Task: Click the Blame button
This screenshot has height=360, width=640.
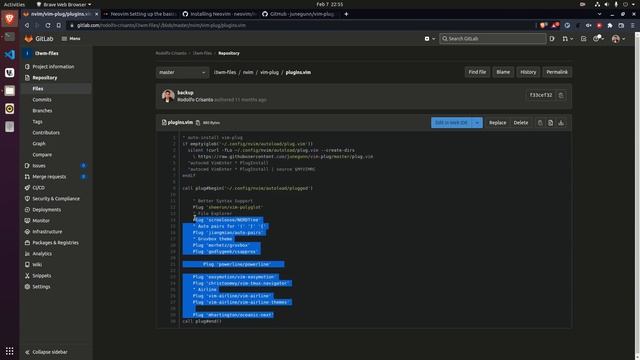Action: (x=503, y=72)
